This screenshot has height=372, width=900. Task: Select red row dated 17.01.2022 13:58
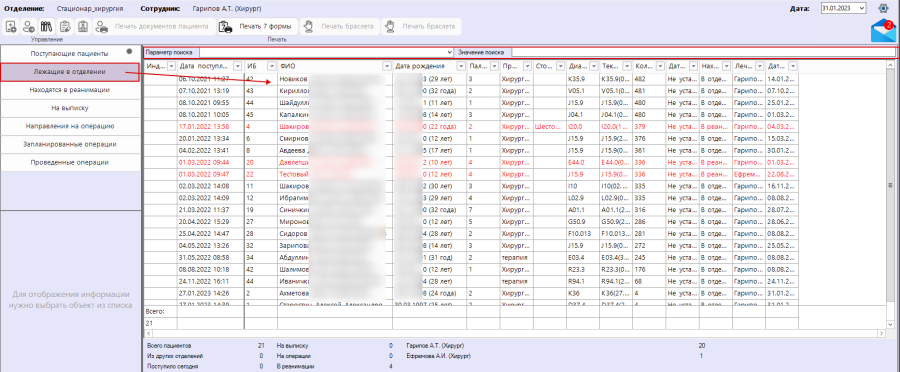pos(471,126)
